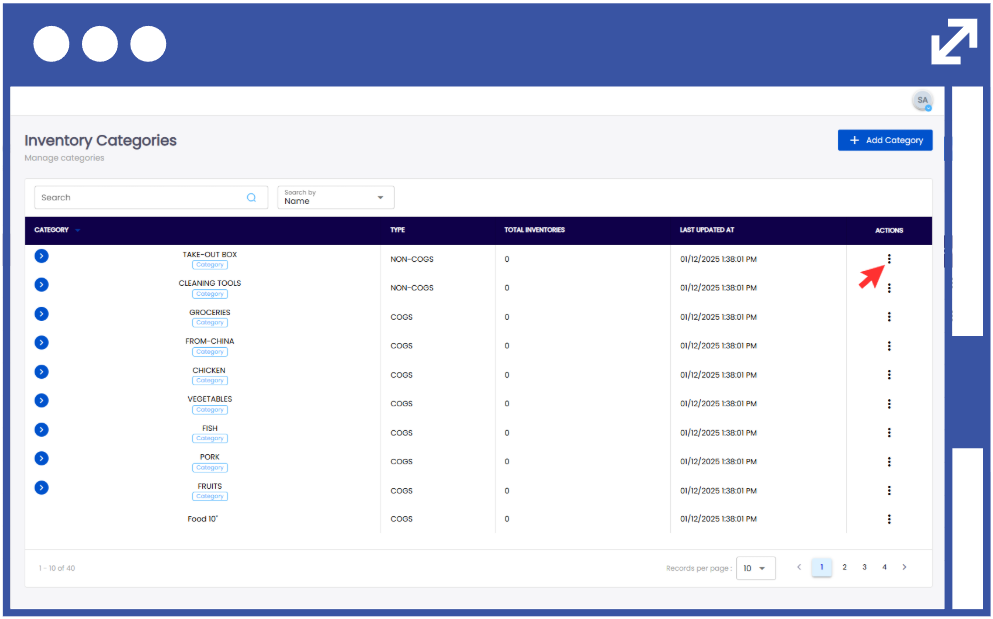Go to page 4
Screen dimensions: 993x619
click(x=884, y=567)
